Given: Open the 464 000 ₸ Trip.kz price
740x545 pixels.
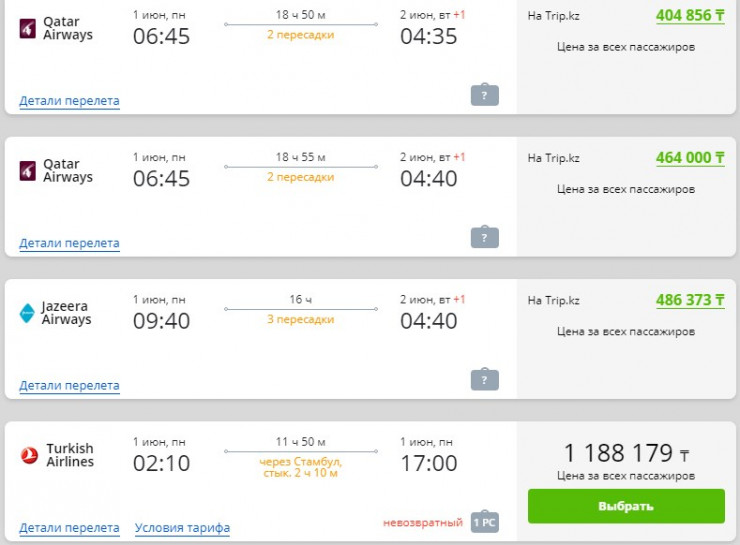Looking at the screenshot, I should click(690, 158).
